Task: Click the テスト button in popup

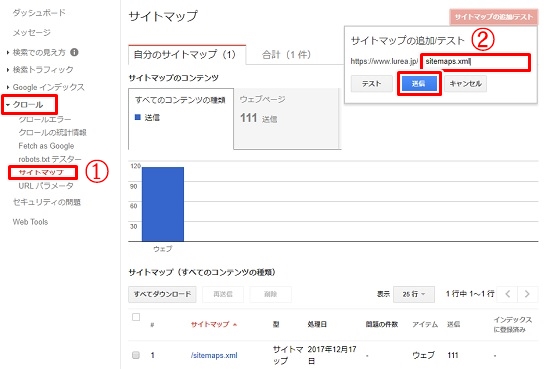Action: tap(371, 84)
